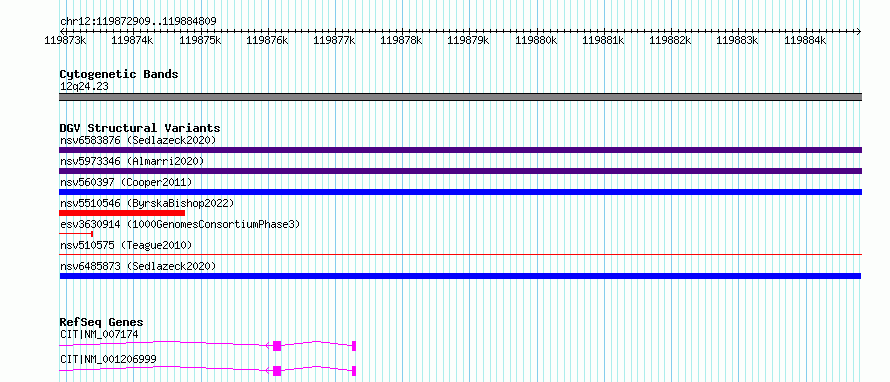Click the Cytogenetic Bands track title
This screenshot has height=382, width=890.
[x=119, y=74]
